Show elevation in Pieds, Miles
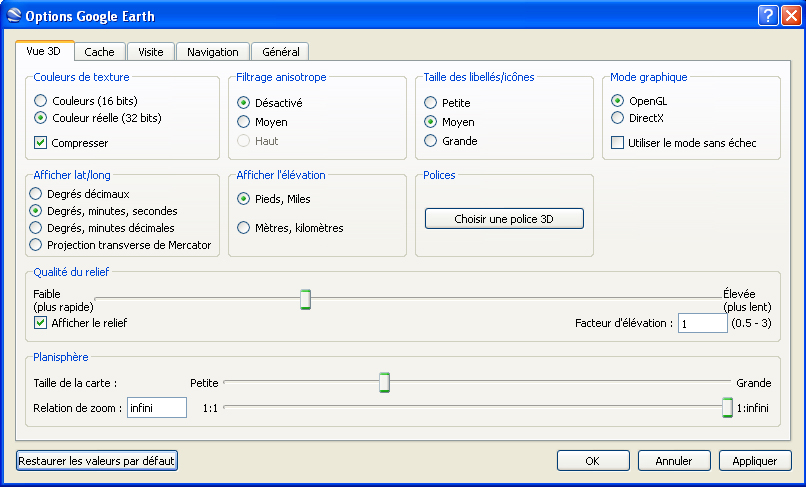Screen dimensions: 806x487 [273, 199]
